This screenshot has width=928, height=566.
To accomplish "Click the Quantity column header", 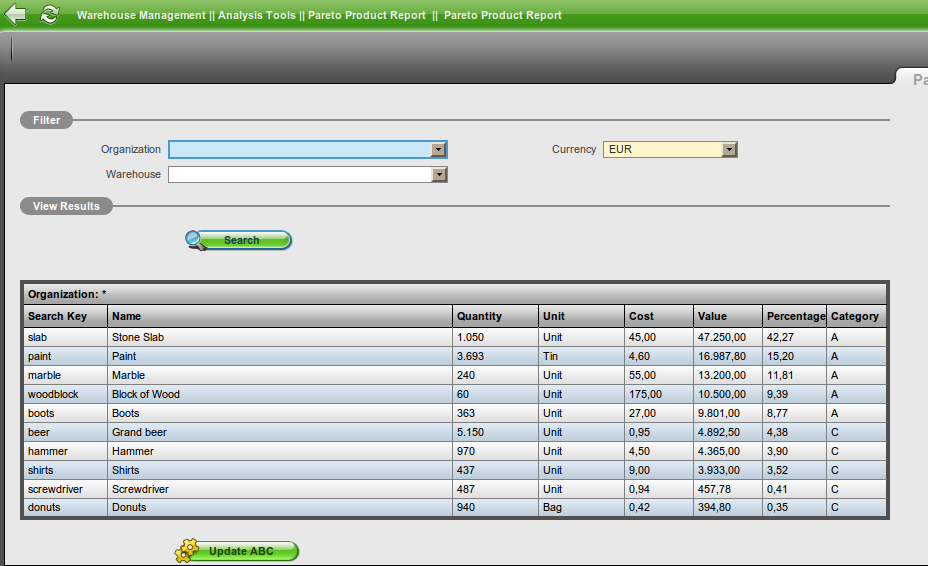I will tap(479, 316).
